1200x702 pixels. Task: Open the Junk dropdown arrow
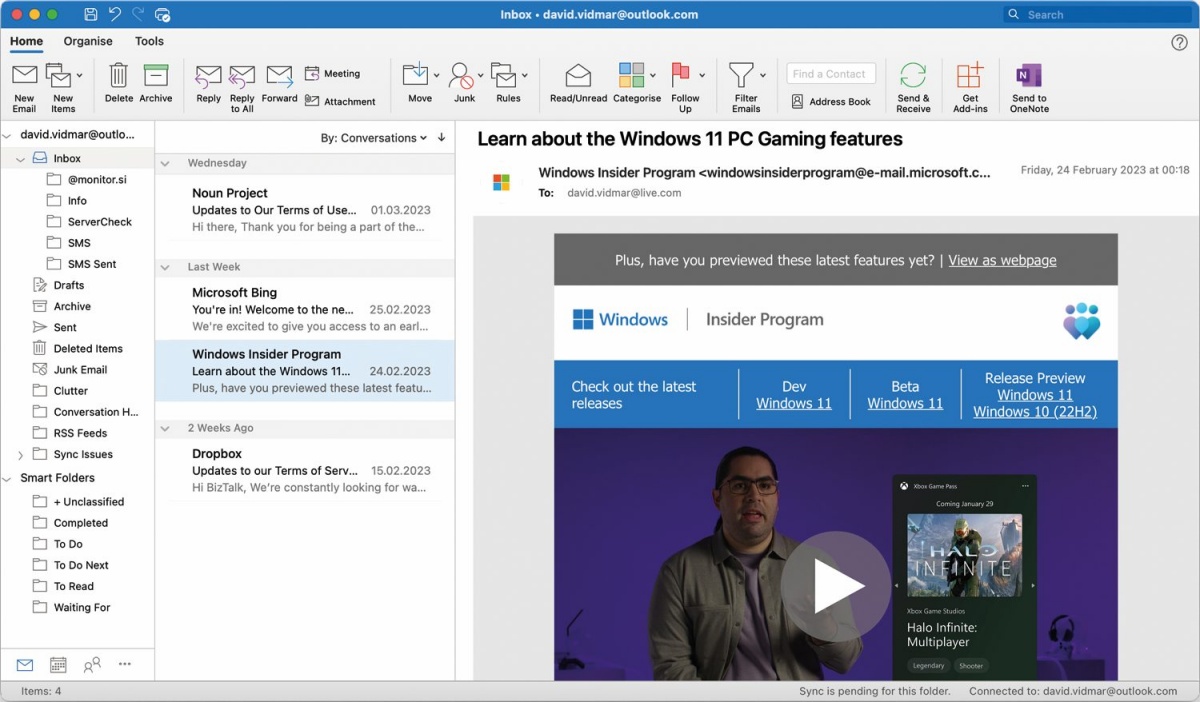coord(481,76)
